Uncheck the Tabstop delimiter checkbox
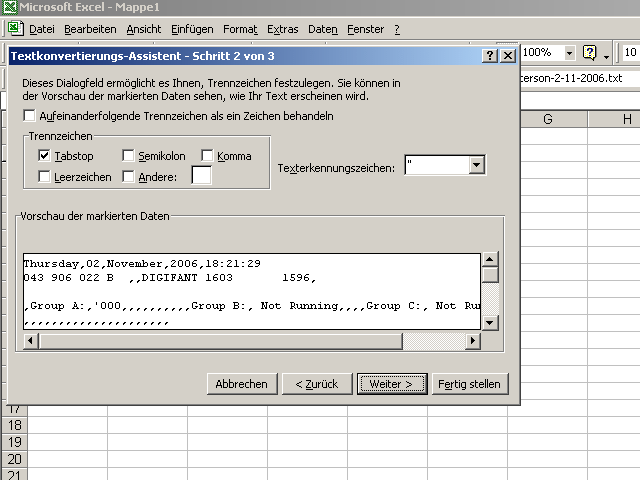Viewport: 640px width, 480px height. tap(45, 156)
